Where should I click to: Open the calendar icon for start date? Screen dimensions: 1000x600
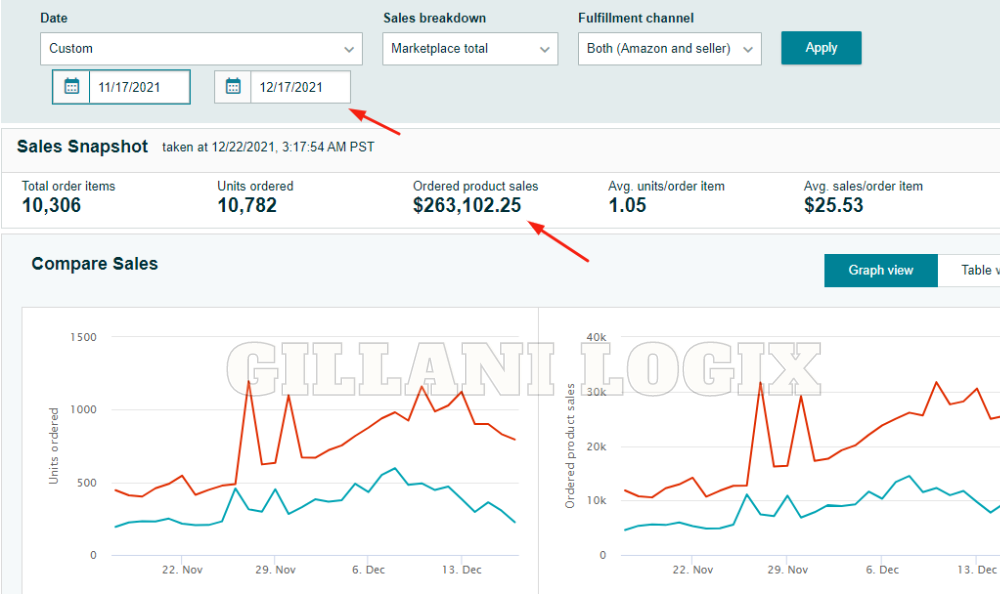pyautogui.click(x=71, y=87)
